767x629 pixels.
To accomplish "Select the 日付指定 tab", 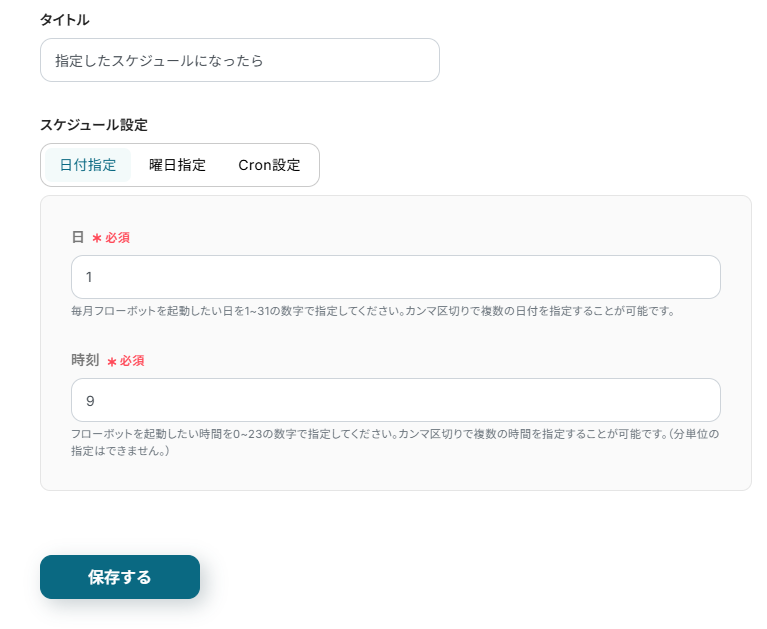I will click(88, 165).
